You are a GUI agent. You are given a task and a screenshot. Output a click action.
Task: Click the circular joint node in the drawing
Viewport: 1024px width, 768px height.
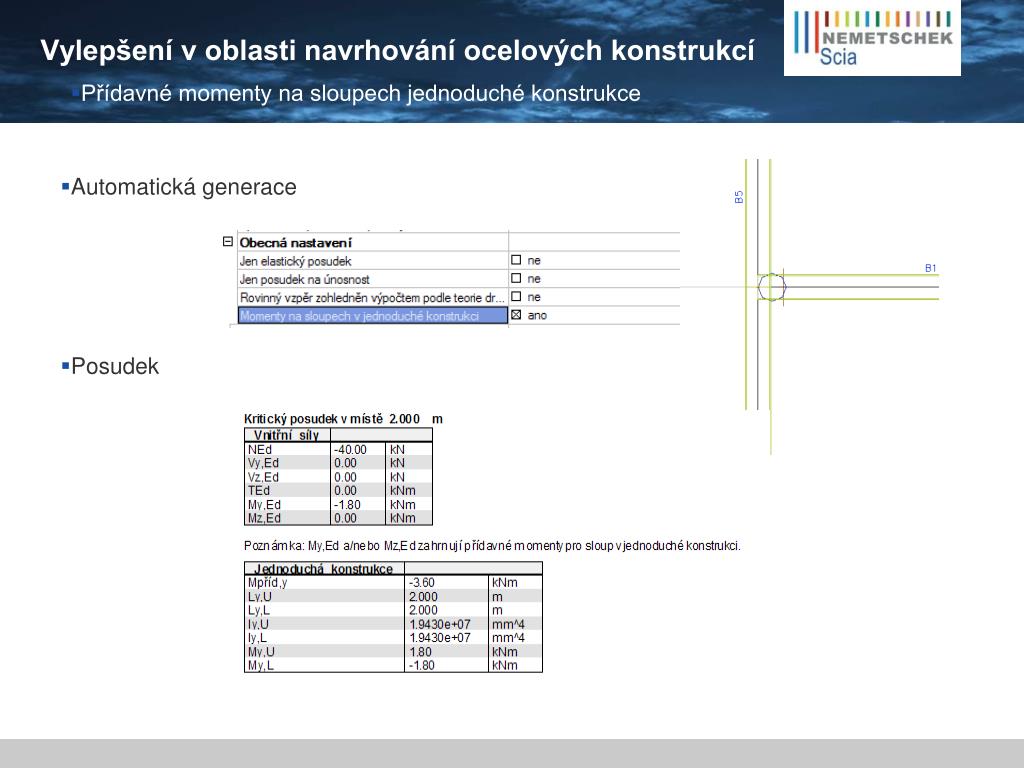772,287
